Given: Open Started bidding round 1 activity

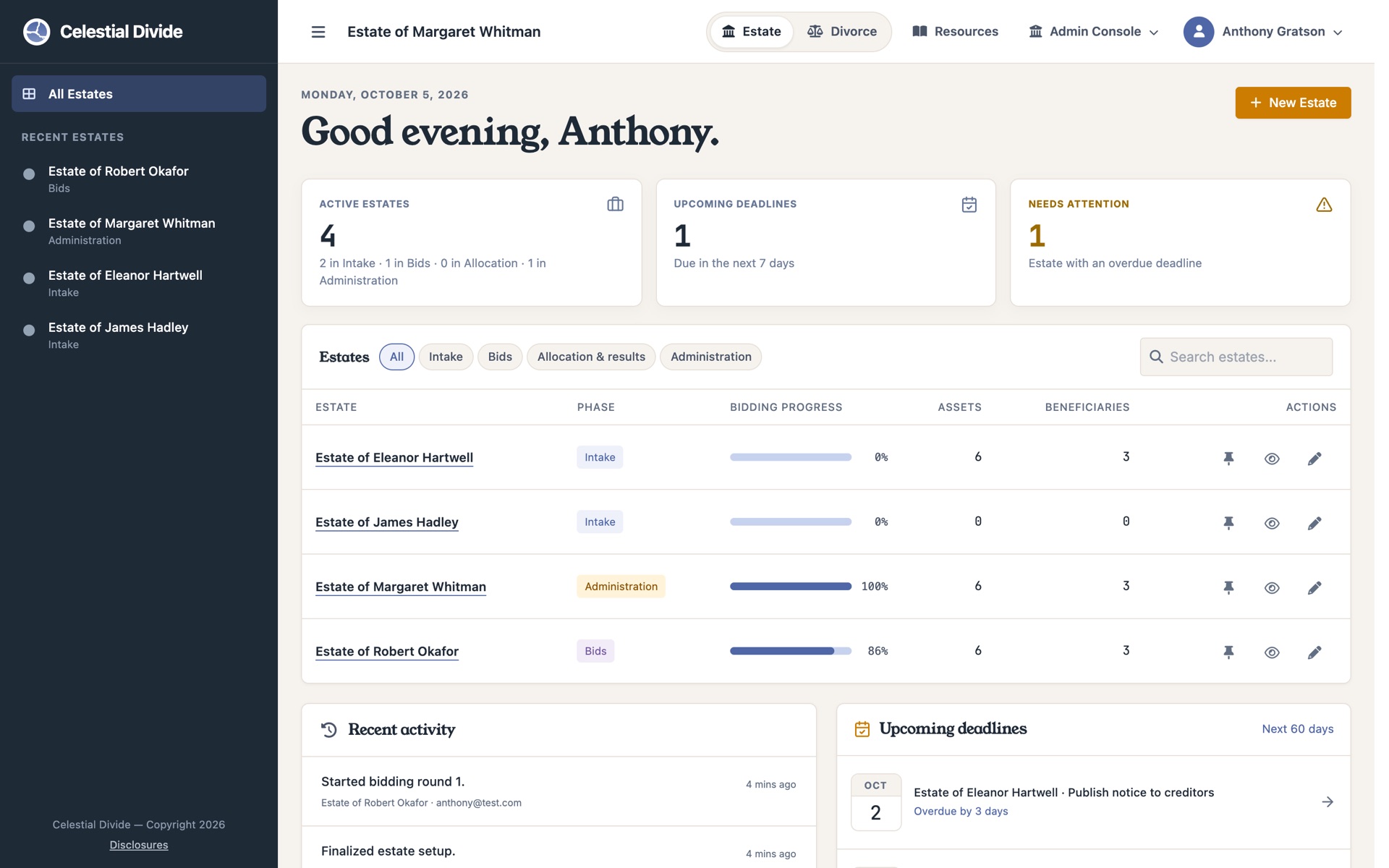Looking at the screenshot, I should (x=558, y=791).
